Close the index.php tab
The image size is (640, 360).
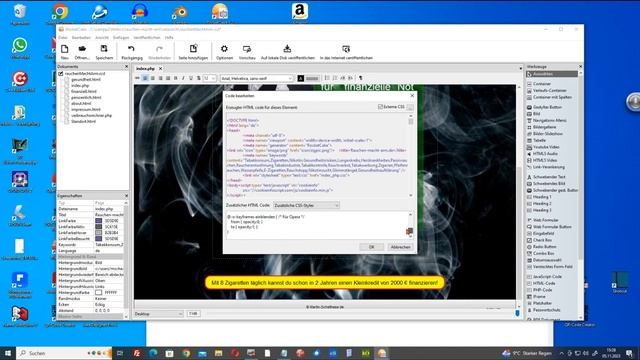tap(160, 69)
